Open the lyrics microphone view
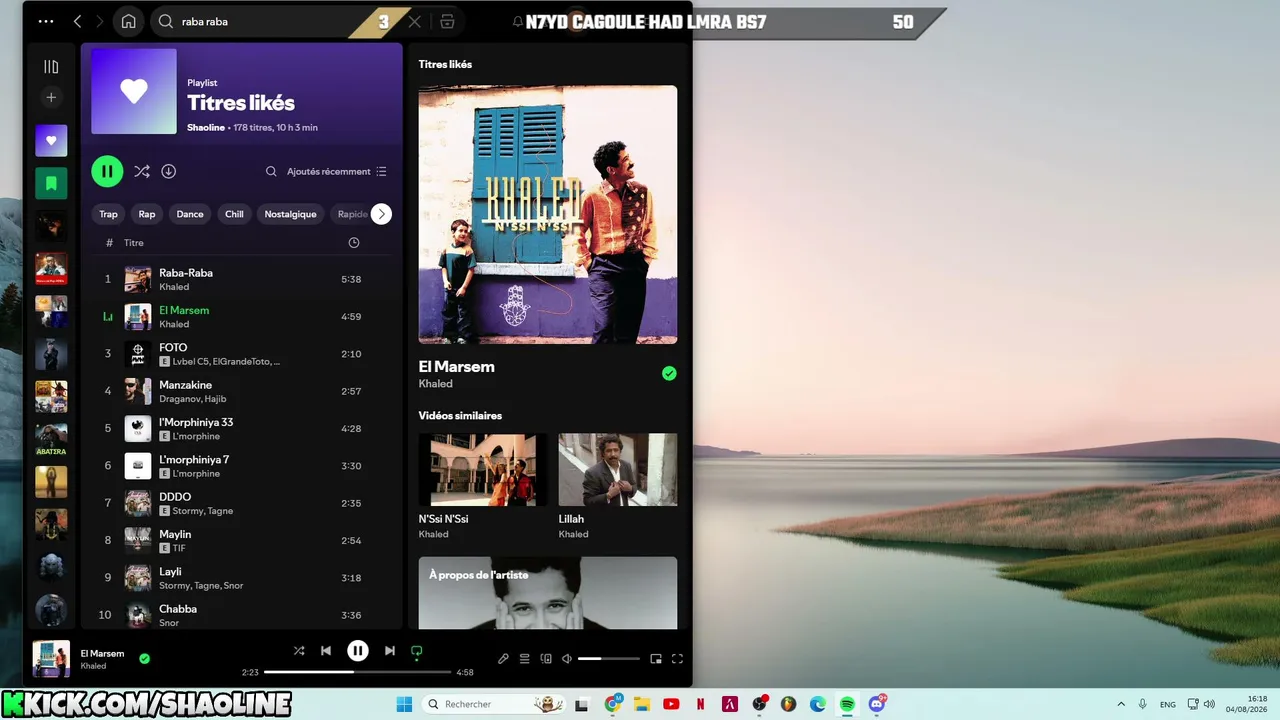The width and height of the screenshot is (1280, 720). coord(503,659)
